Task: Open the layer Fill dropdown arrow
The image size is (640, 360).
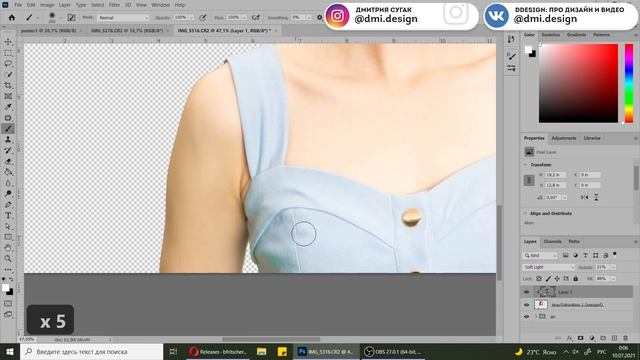Action: pyautogui.click(x=613, y=279)
